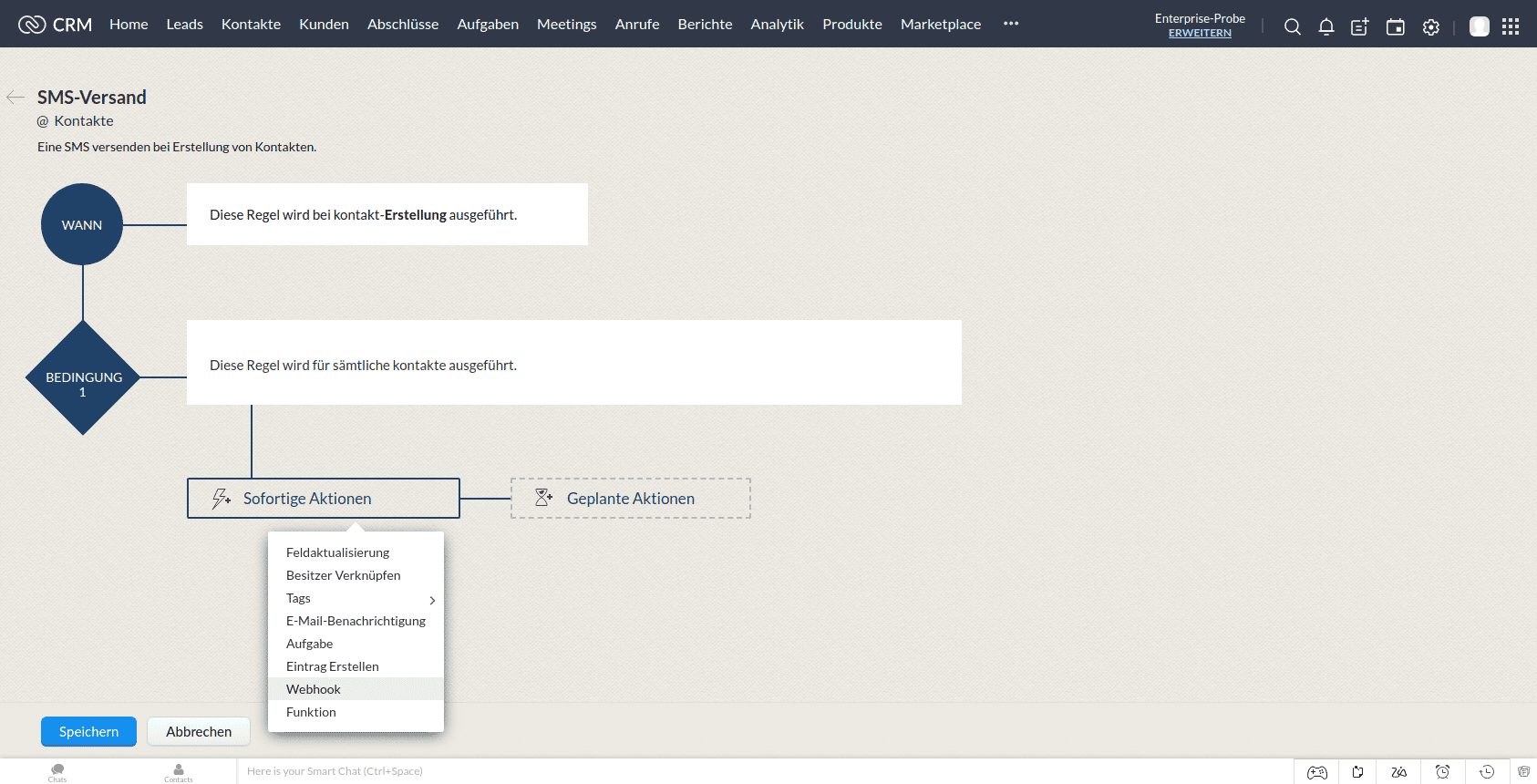
Task: Open Chats in the bottom bar
Action: (57, 772)
